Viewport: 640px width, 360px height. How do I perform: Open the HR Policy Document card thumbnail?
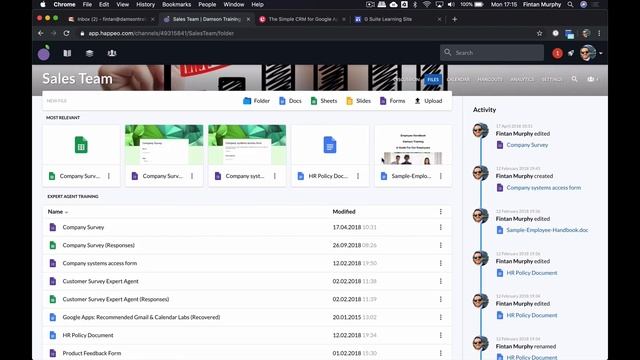click(x=330, y=145)
